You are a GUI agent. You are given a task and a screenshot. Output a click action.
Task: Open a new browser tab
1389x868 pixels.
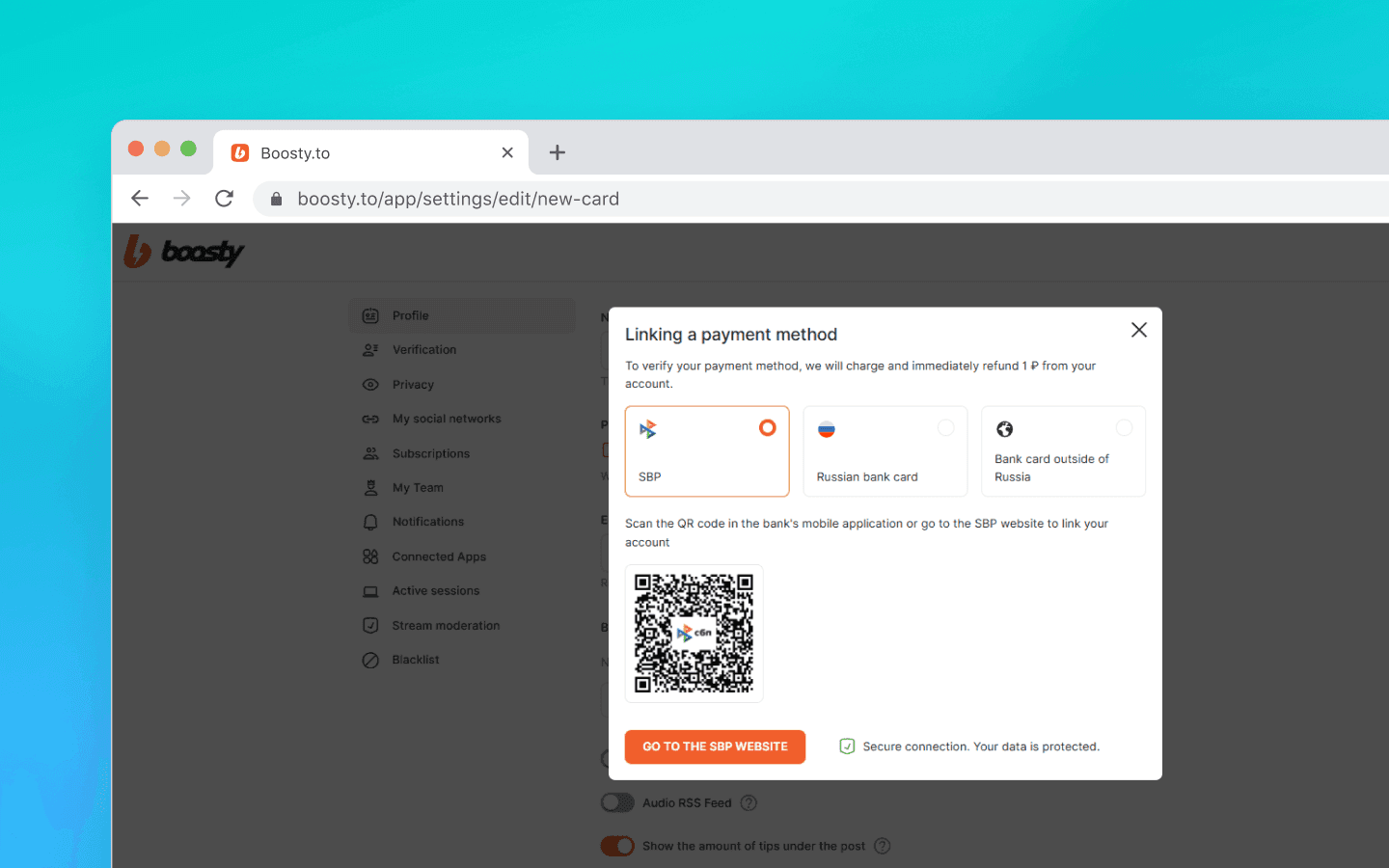[x=557, y=152]
